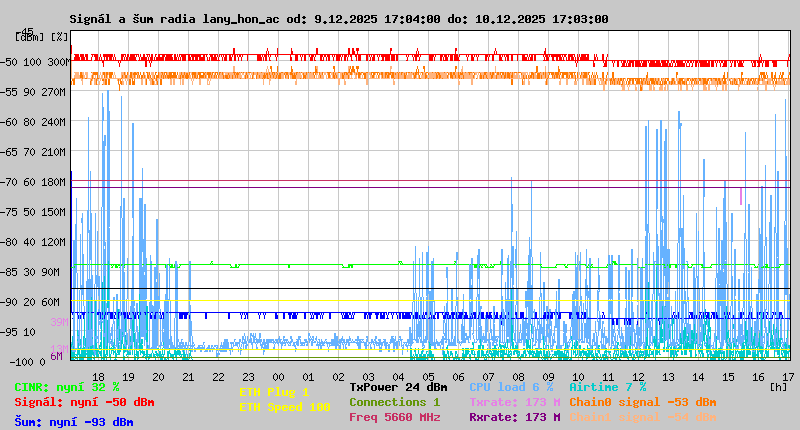Viewport: 800px width, 430px height.
Task: Click the '-95 10' y-axis label
Action: 18,333
